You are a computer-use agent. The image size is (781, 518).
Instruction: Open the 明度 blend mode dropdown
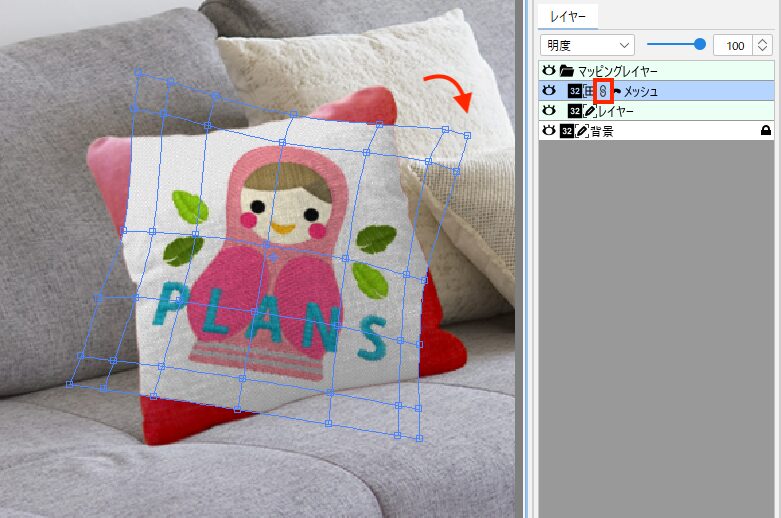[x=587, y=45]
